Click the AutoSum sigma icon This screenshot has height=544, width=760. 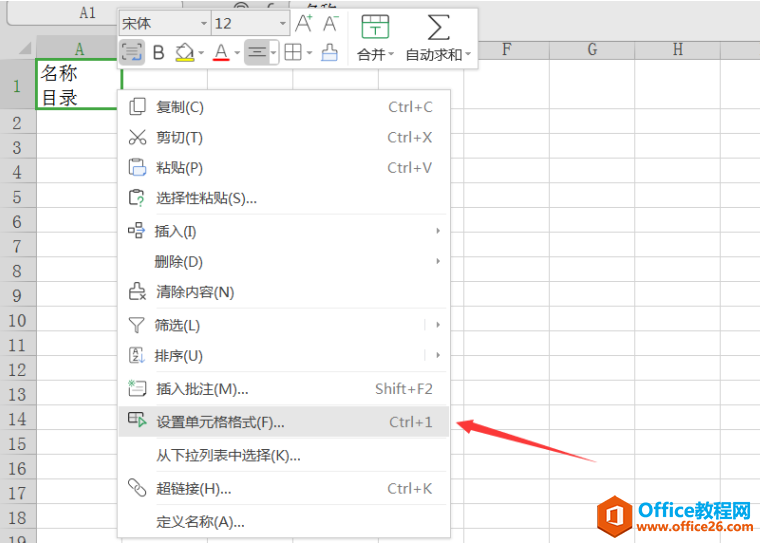click(x=438, y=27)
